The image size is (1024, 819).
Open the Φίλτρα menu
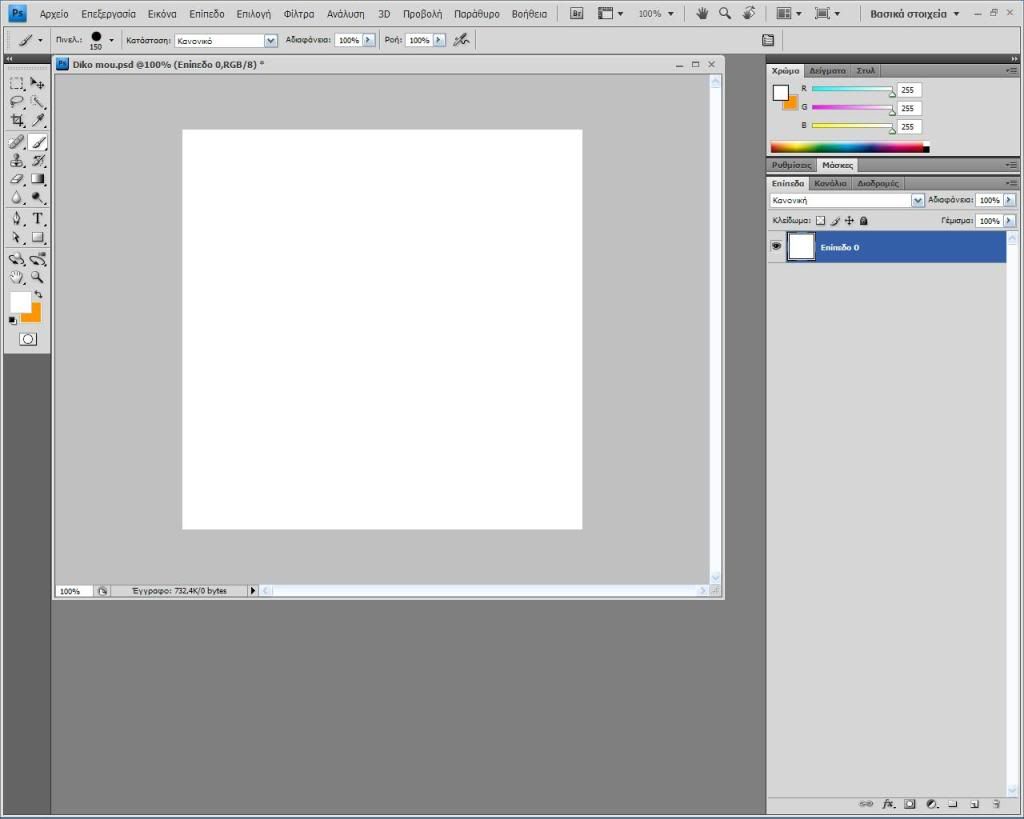click(x=298, y=15)
